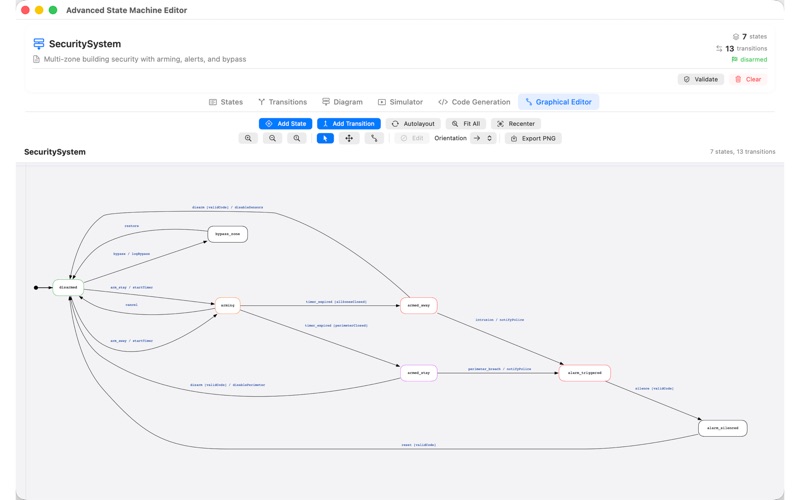Select the move/pan four-arrow tool
This screenshot has width=800, height=500.
coord(349,138)
